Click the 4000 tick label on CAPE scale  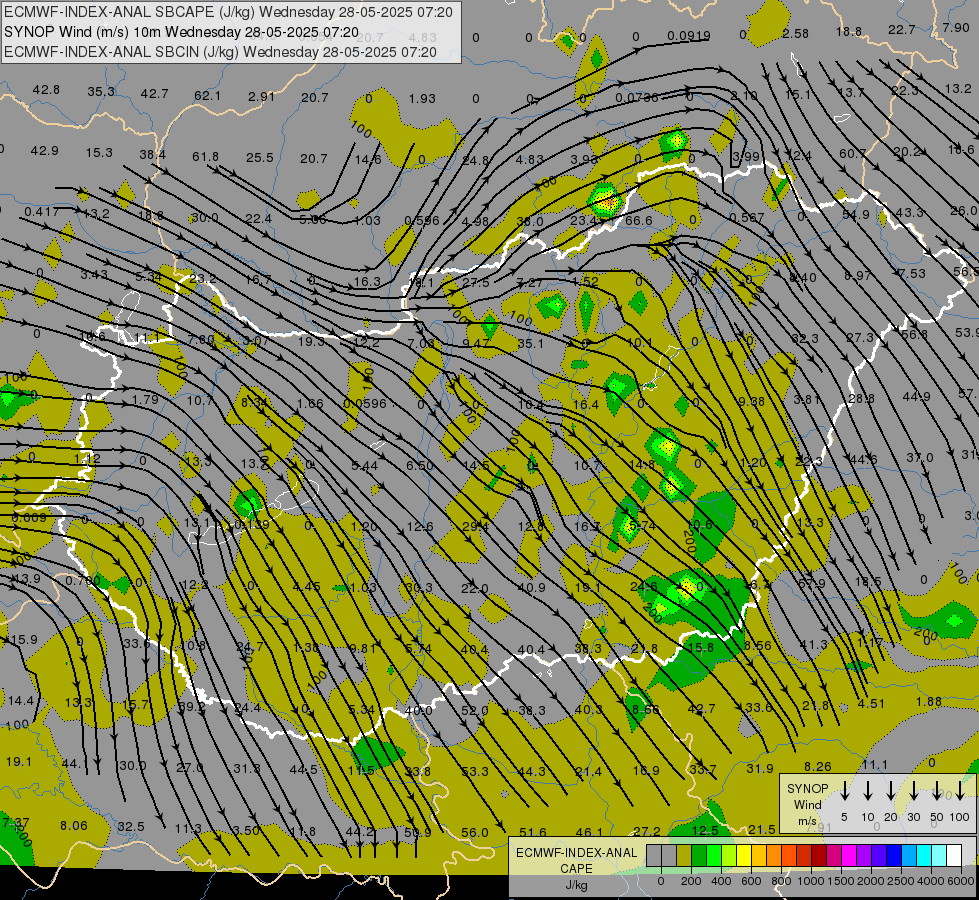(x=930, y=881)
